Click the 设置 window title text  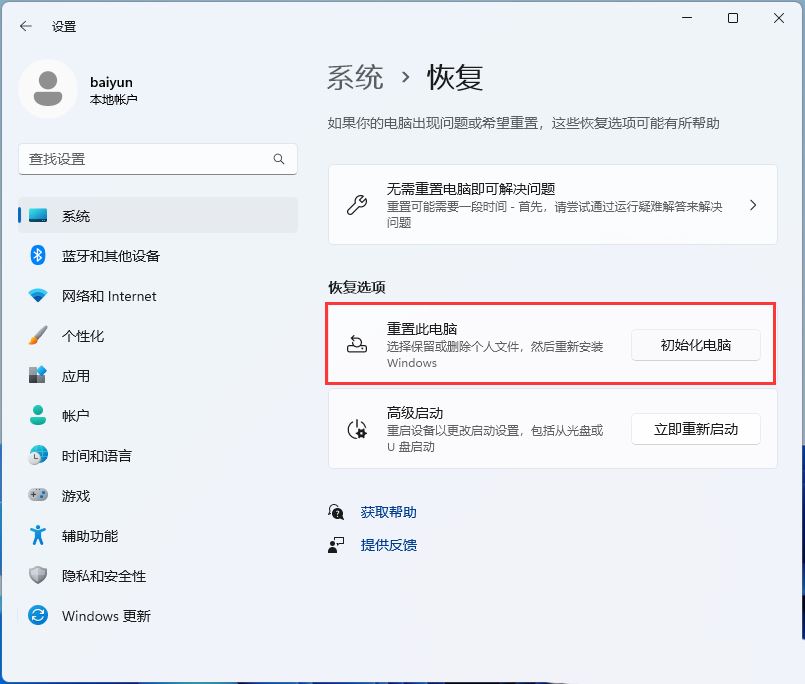[x=64, y=27]
